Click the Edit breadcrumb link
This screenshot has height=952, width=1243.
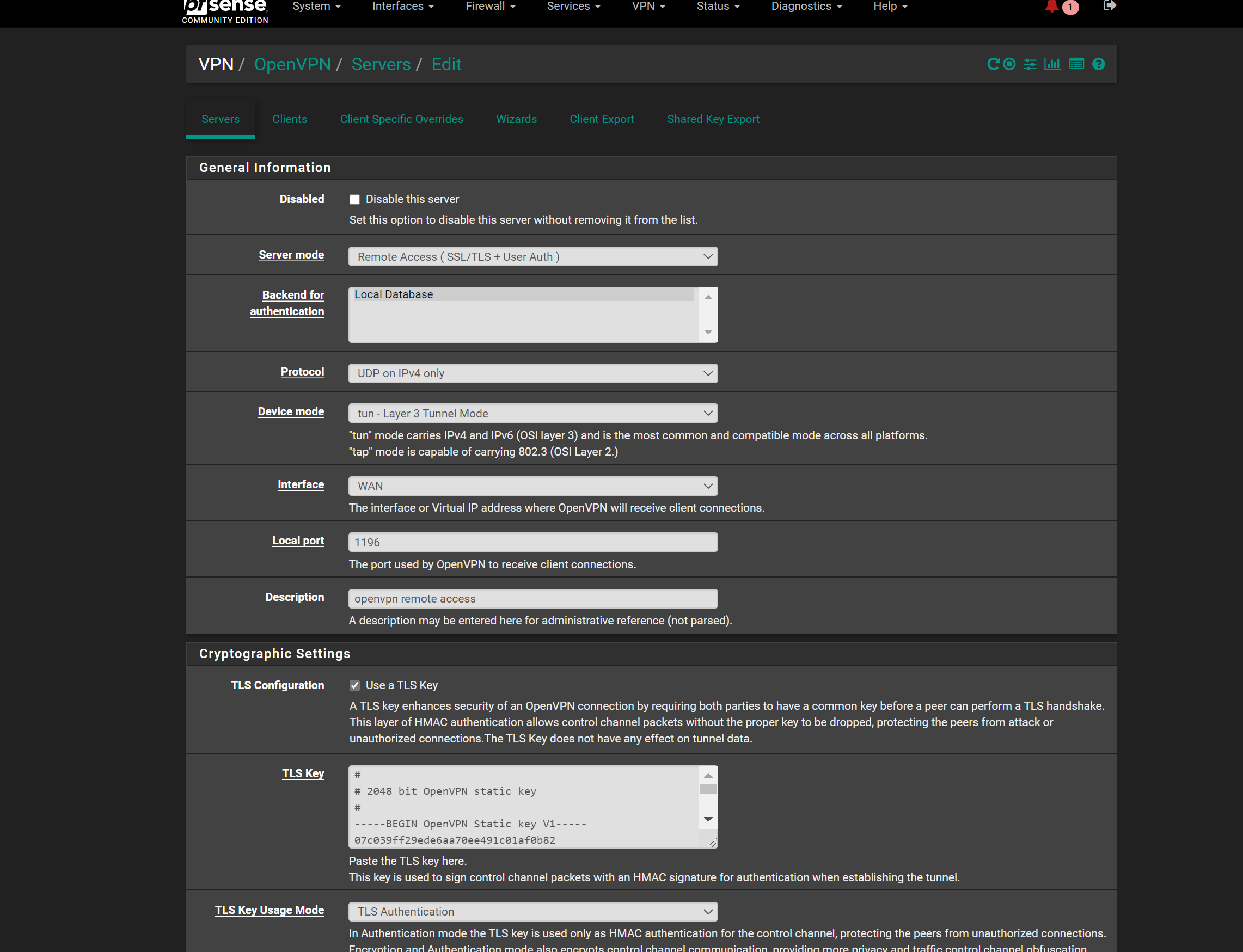click(x=446, y=65)
